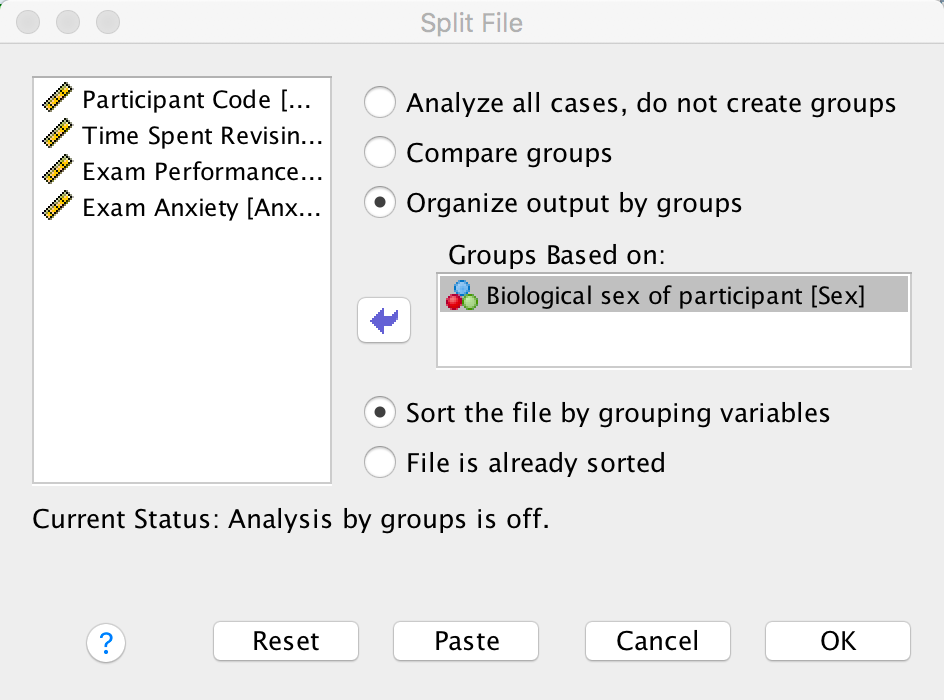The image size is (944, 700).
Task: Click the scale icon next to Time Spent Revising
Action: pos(59,135)
